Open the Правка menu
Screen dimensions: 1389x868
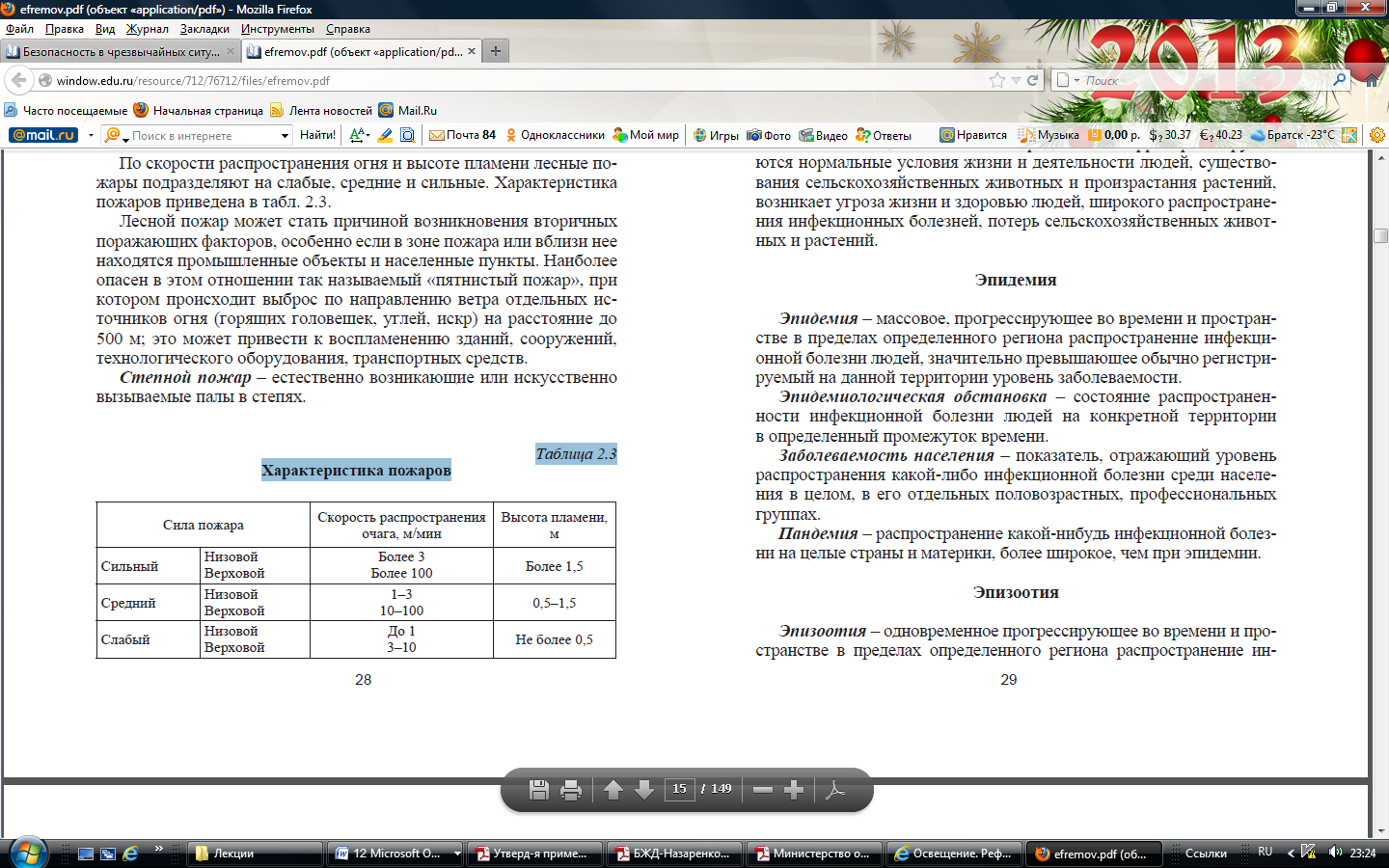pyautogui.click(x=65, y=29)
